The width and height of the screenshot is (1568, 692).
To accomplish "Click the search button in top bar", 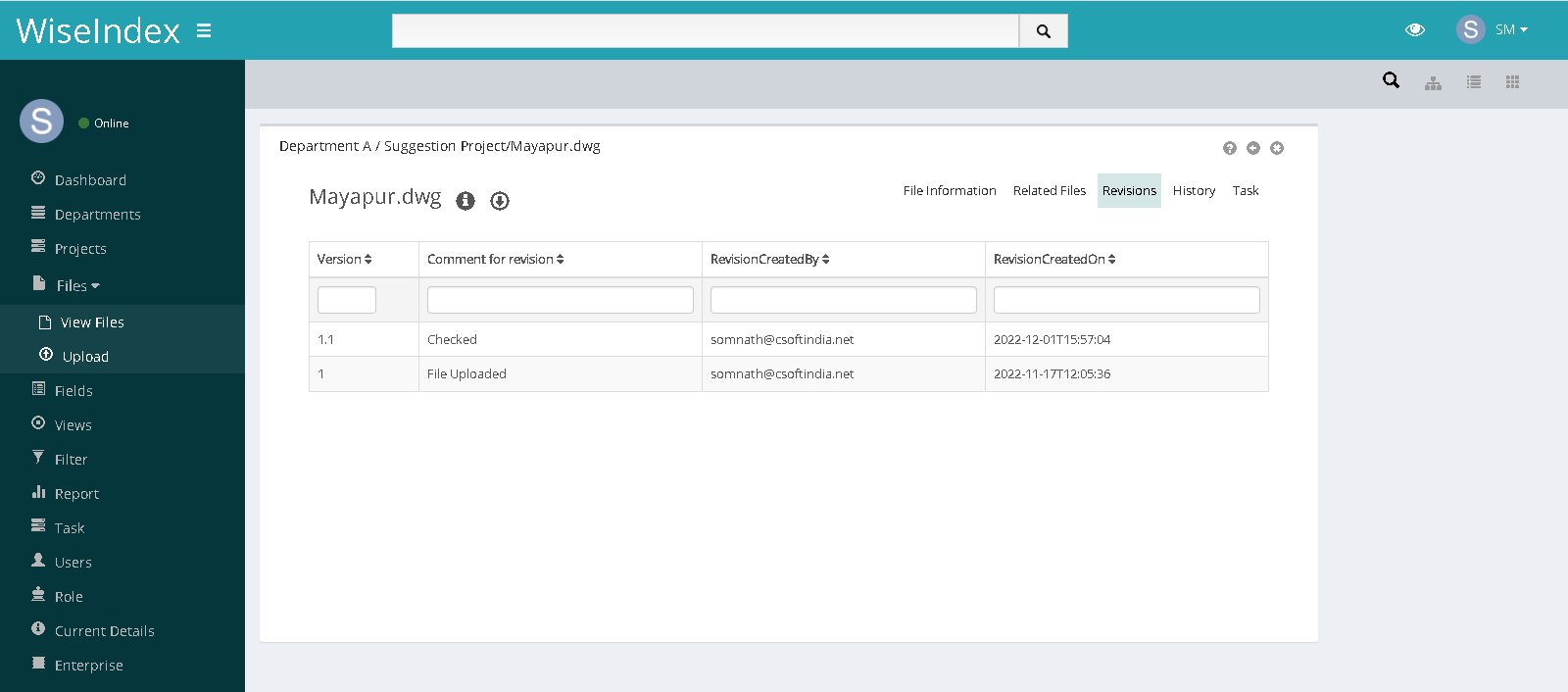I will (x=1043, y=31).
